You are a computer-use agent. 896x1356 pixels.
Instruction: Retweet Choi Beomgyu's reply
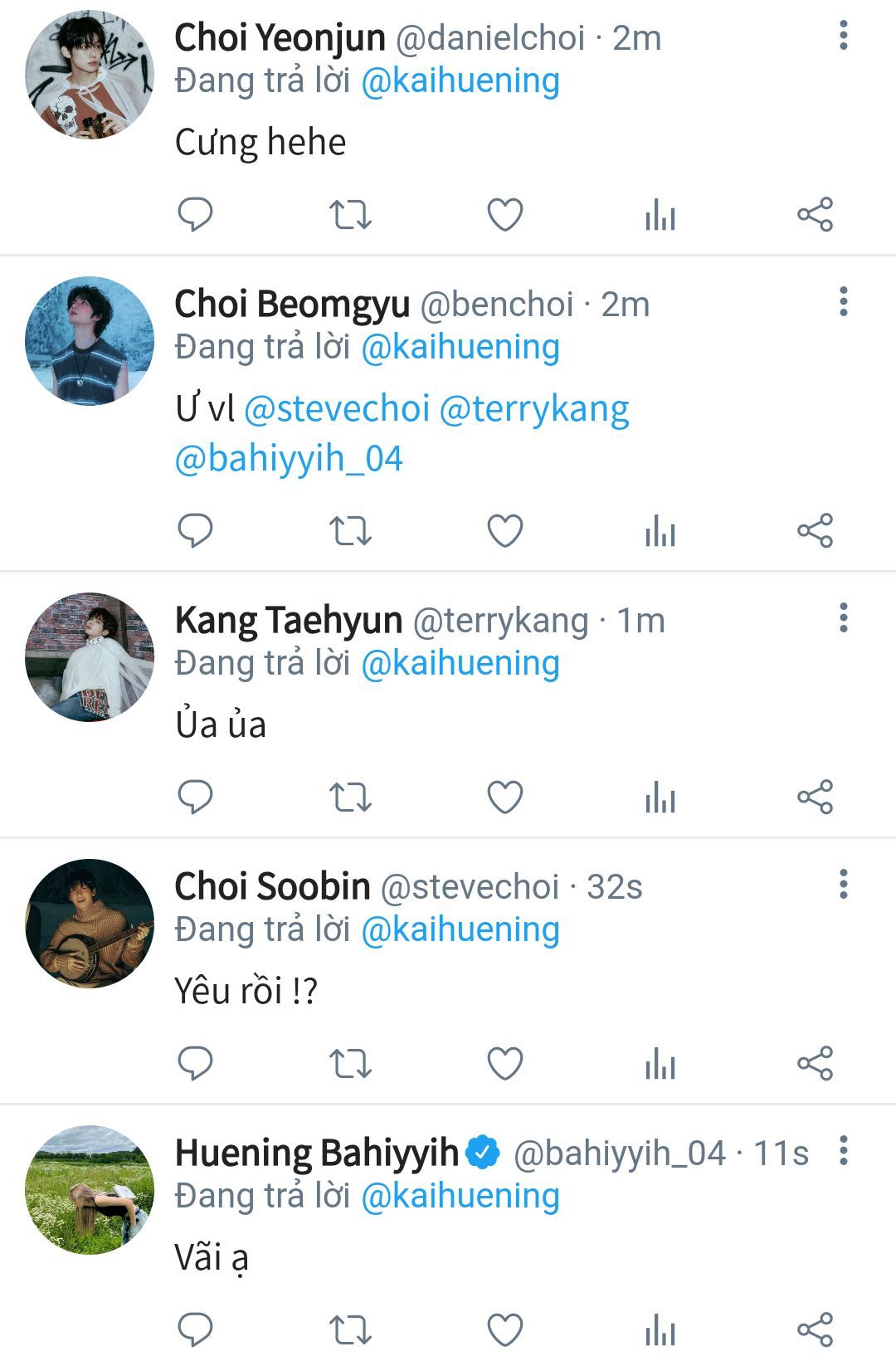pyautogui.click(x=350, y=530)
